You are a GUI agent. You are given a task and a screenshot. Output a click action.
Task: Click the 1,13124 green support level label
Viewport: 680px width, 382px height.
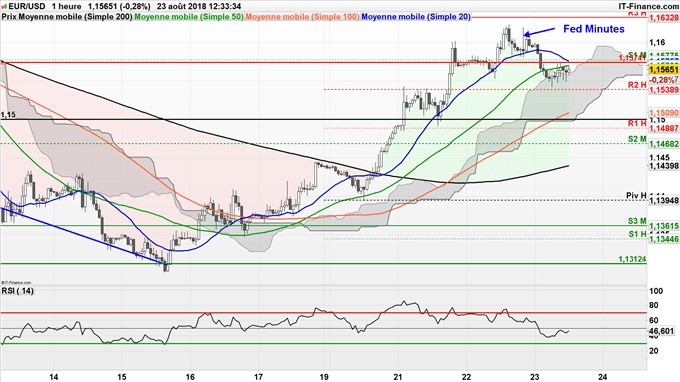click(x=632, y=259)
